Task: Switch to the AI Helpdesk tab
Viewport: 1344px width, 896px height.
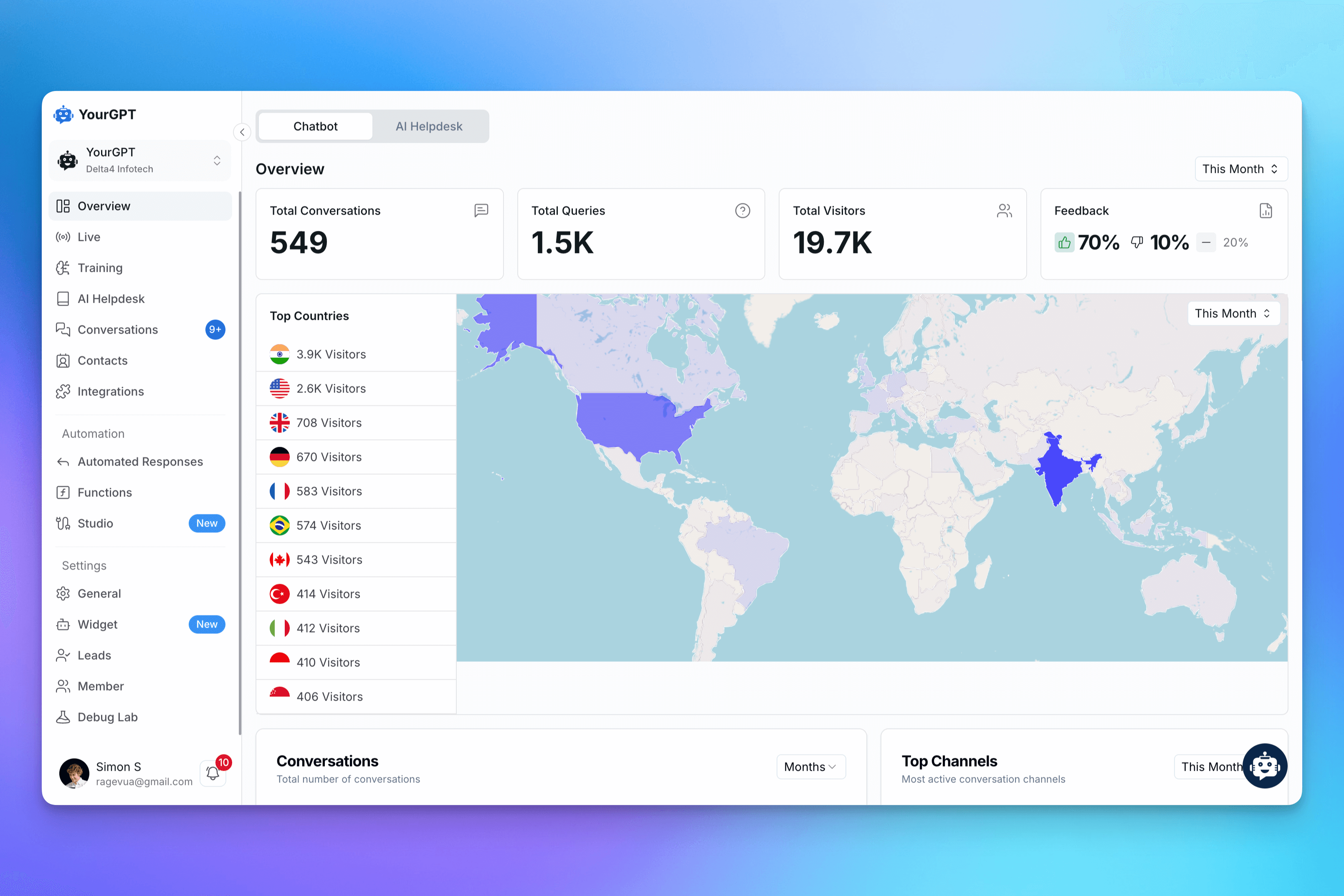Action: (x=429, y=126)
